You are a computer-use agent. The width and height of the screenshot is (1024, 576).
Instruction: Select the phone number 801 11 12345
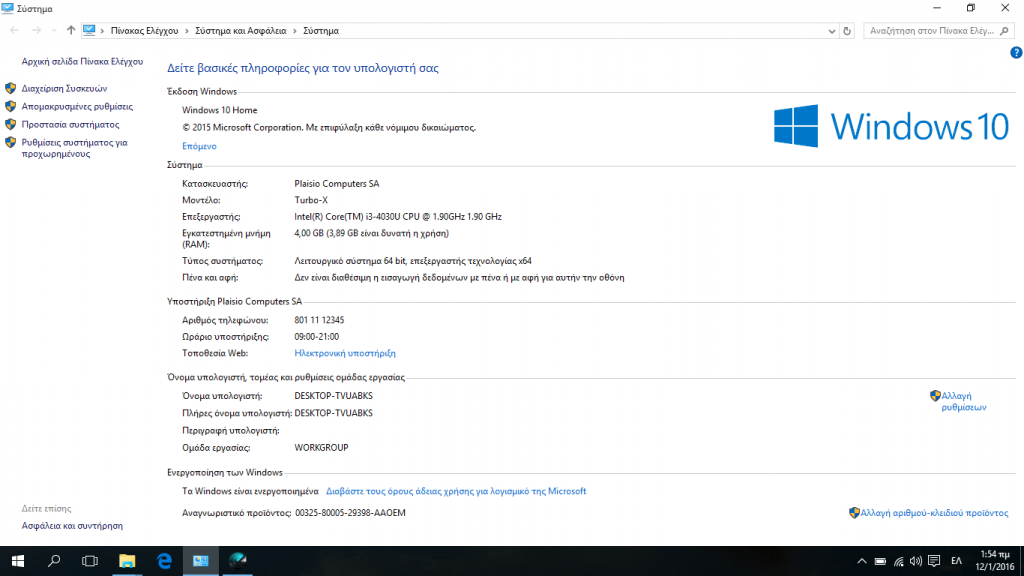pos(319,320)
